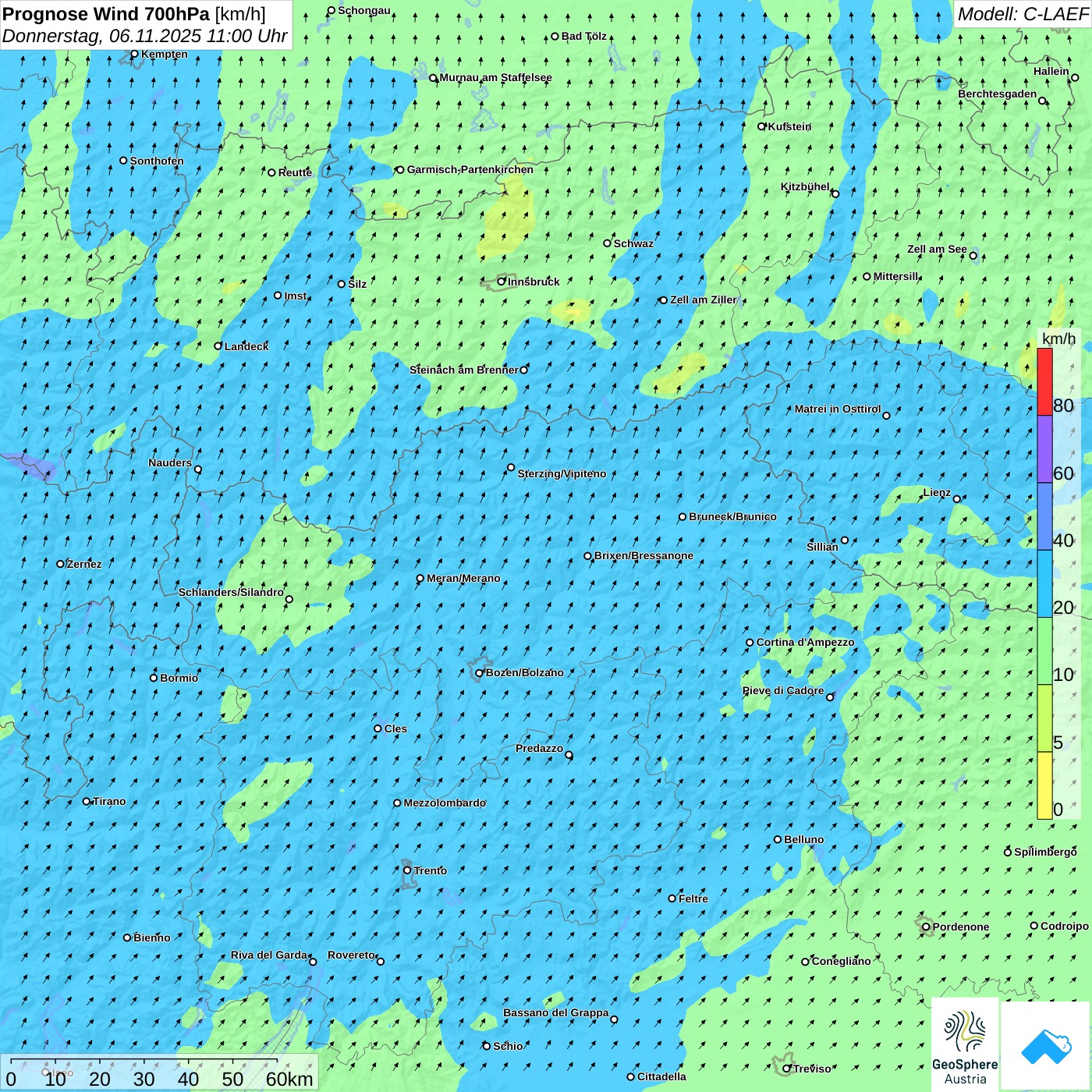Click the red 80 km/h legend color
The width and height of the screenshot is (1092, 1092).
pyautogui.click(x=1044, y=381)
